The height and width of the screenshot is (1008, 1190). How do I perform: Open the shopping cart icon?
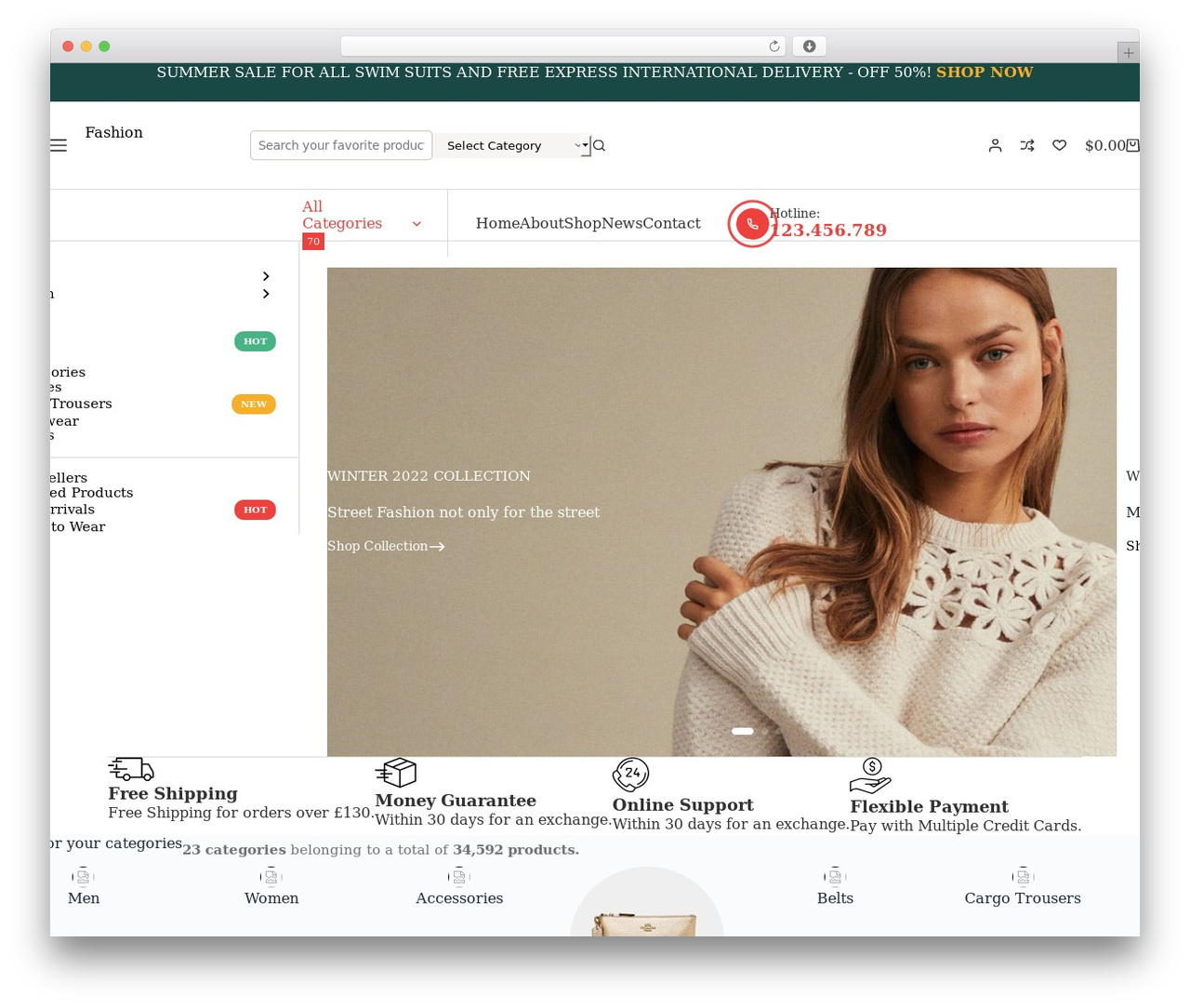pos(1132,145)
